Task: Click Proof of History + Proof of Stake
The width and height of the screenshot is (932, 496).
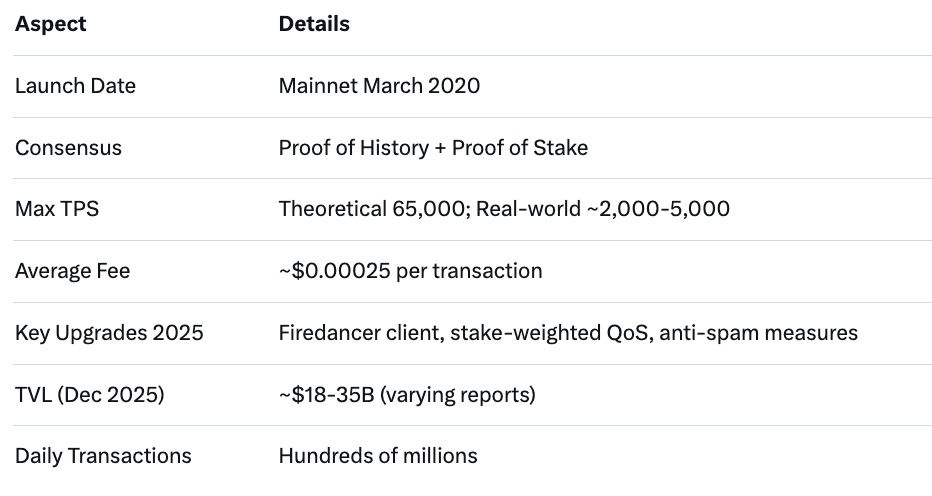Action: coord(433,148)
